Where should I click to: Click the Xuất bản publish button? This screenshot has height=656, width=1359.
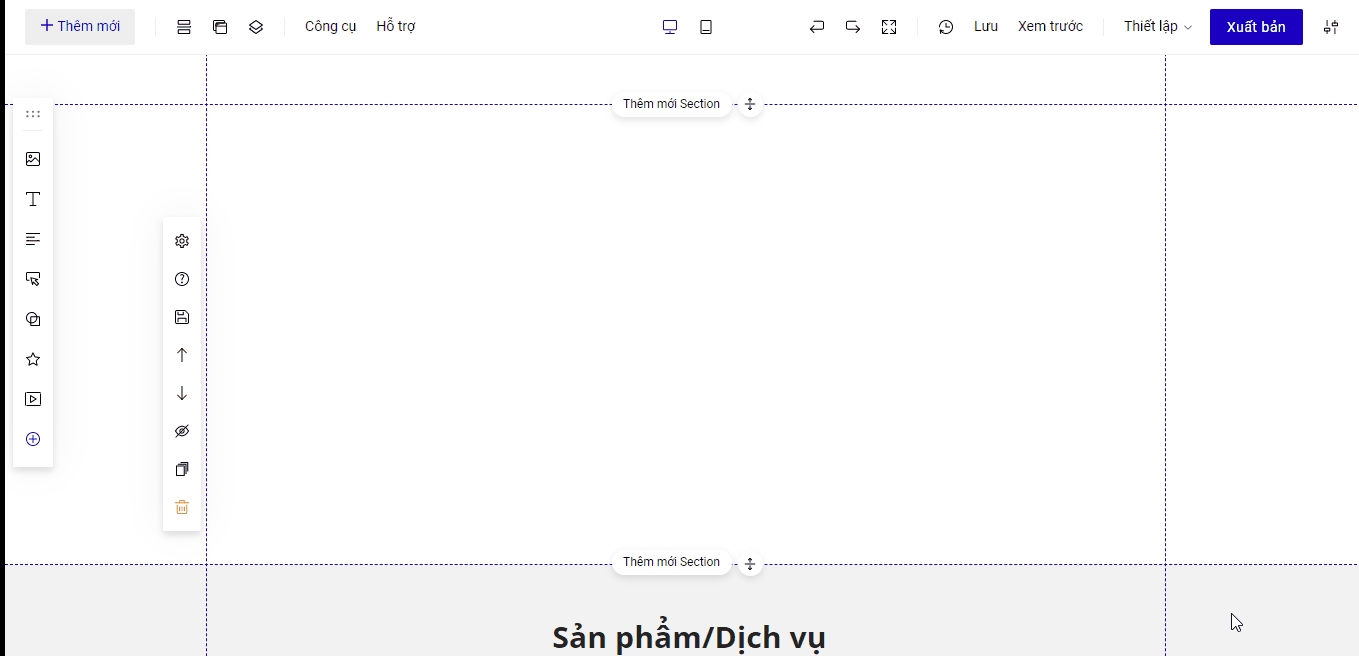pyautogui.click(x=1255, y=27)
